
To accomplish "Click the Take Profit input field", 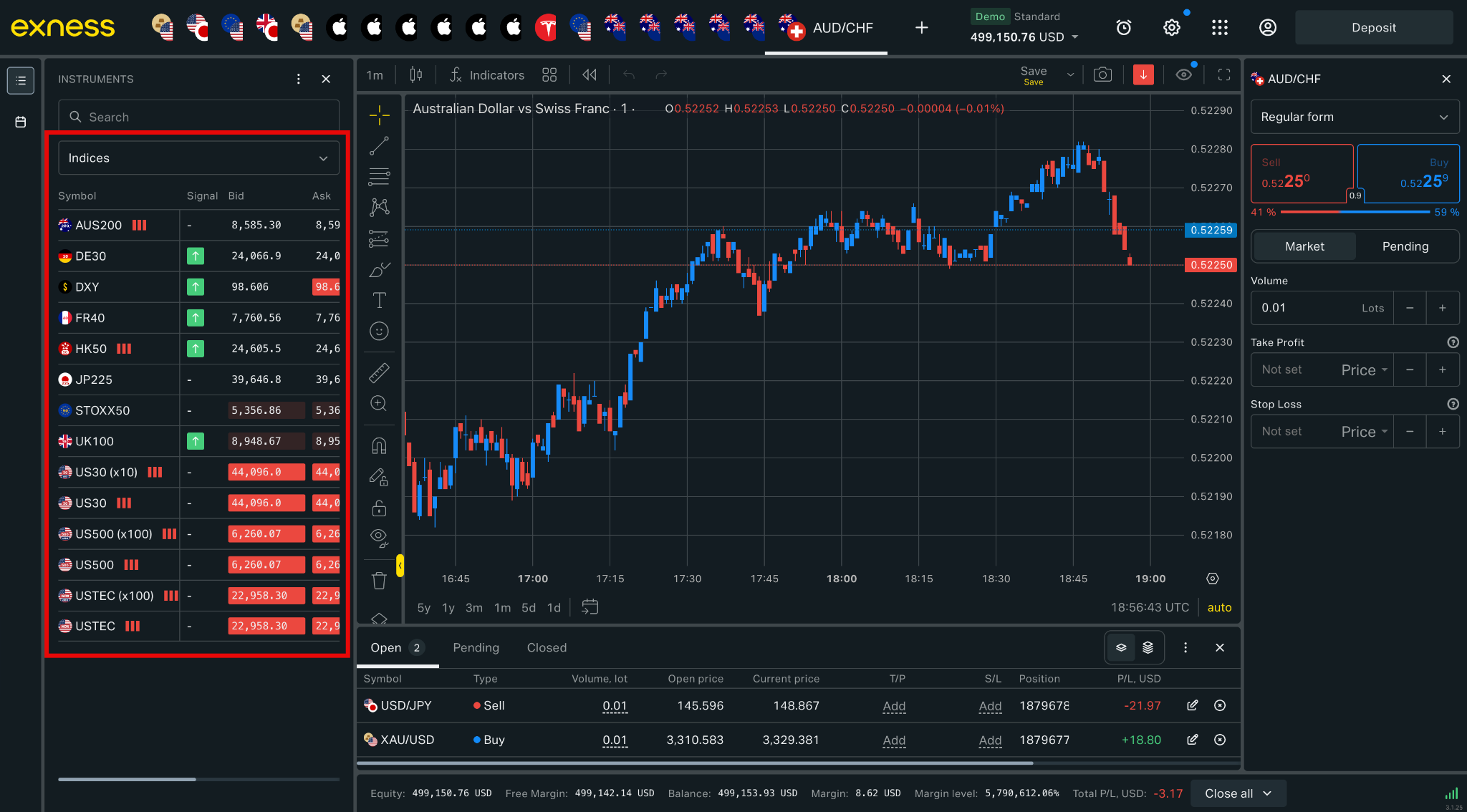I will [1295, 370].
